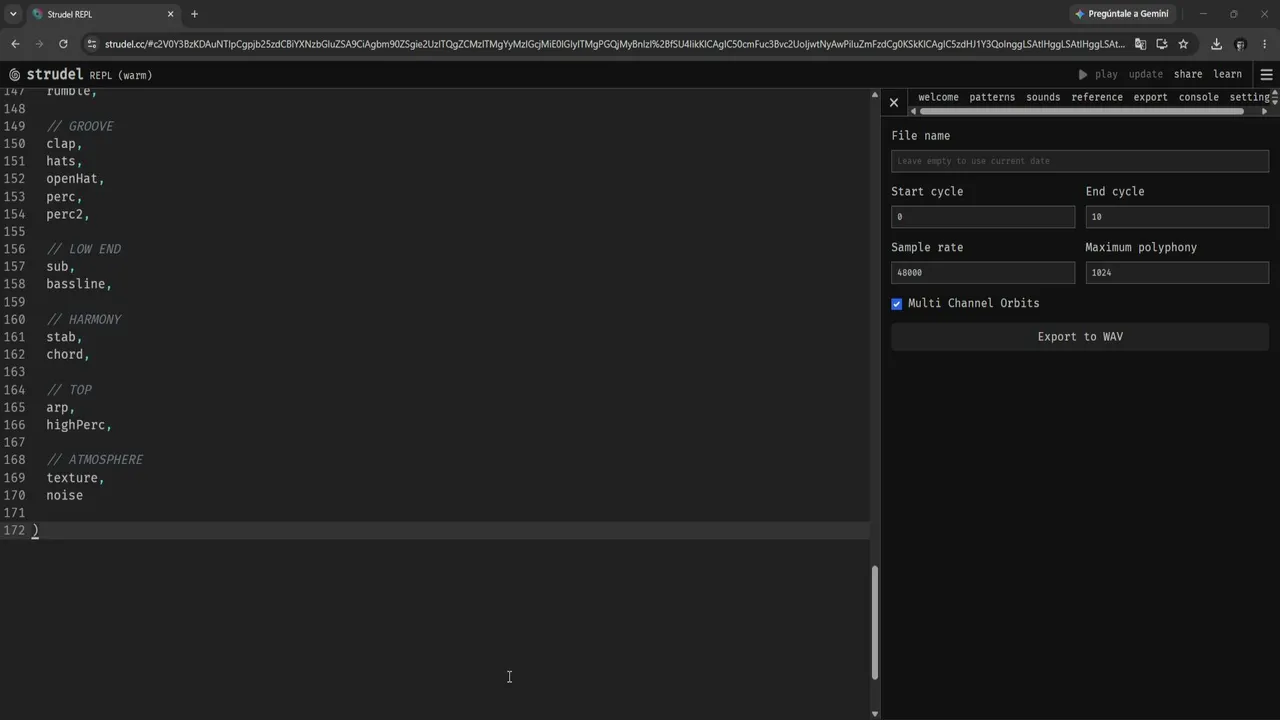Click the code line 'chord,'
Screen dimensions: 1280x720
click(x=68, y=354)
